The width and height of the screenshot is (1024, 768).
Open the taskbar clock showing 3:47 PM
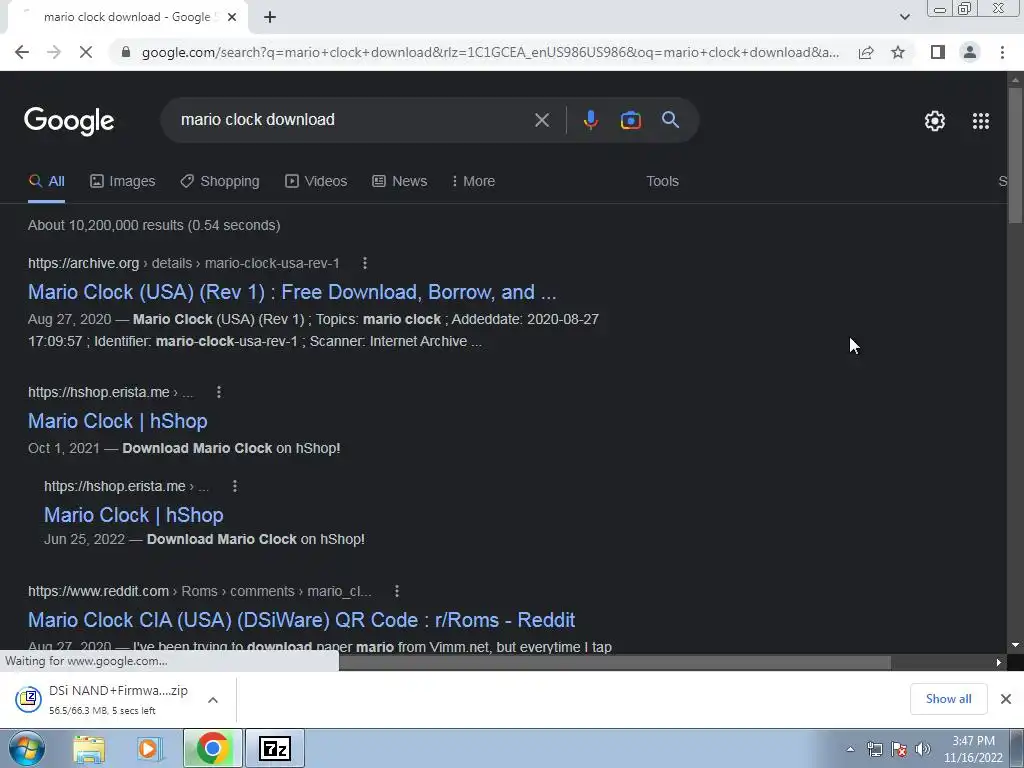pos(973,749)
